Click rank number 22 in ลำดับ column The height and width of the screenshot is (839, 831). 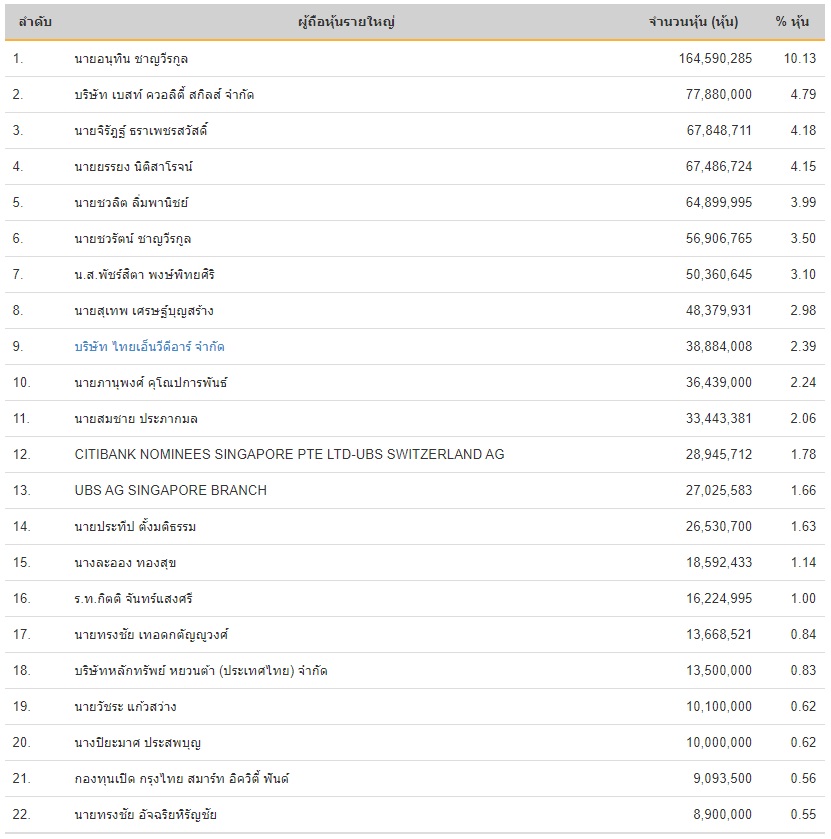click(22, 814)
